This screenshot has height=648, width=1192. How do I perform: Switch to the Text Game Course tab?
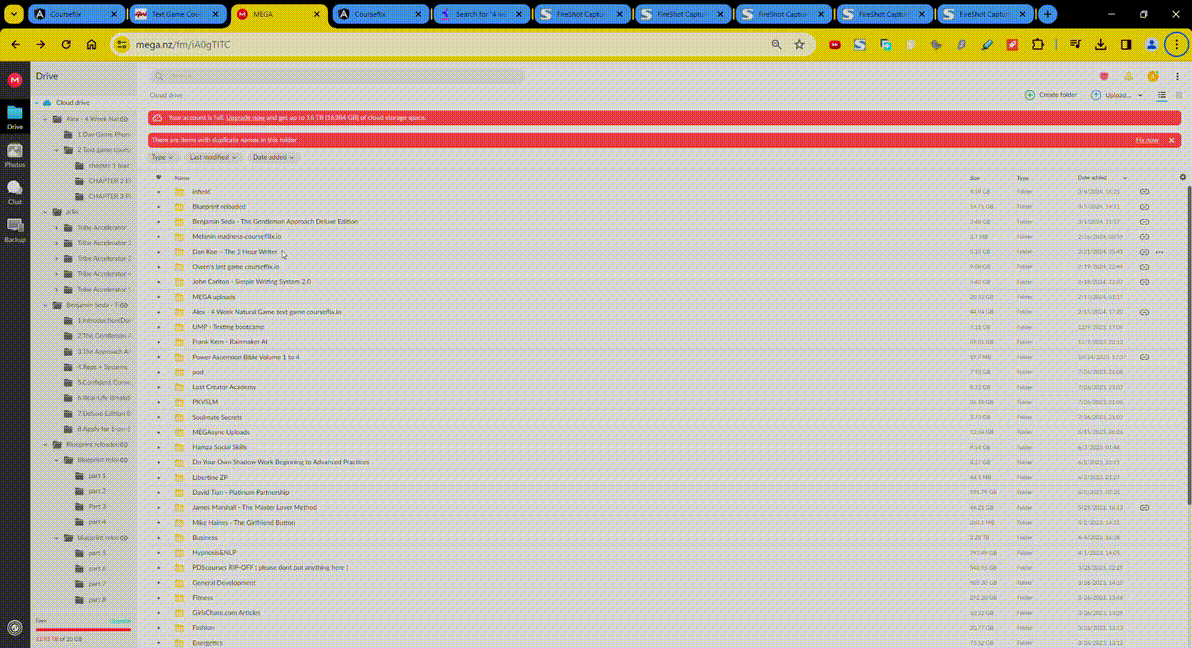click(x=176, y=14)
